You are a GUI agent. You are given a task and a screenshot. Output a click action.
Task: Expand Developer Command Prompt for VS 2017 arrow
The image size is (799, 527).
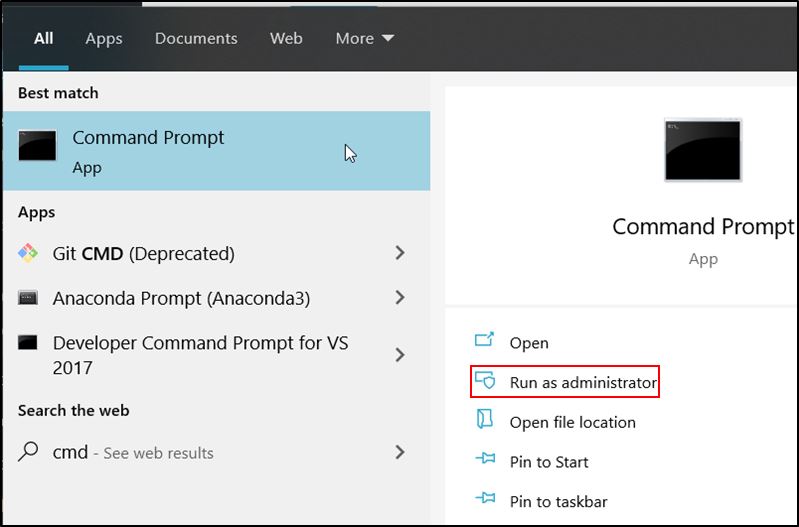pos(400,355)
